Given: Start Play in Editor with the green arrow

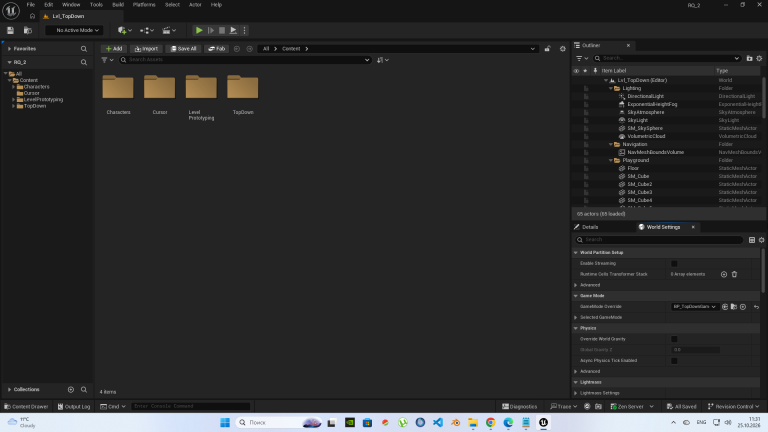Looking at the screenshot, I should click(x=199, y=30).
